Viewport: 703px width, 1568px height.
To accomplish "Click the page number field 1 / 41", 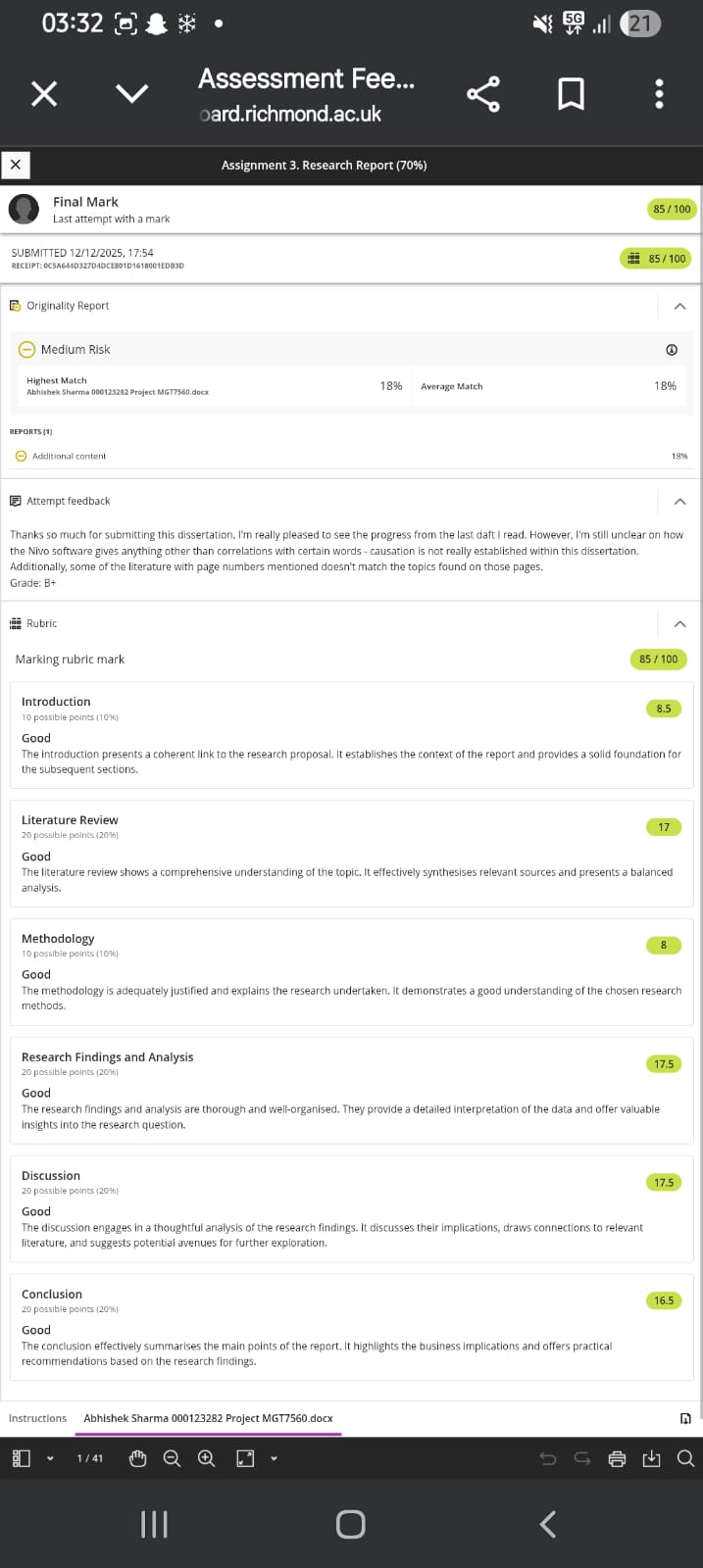I will (89, 1458).
